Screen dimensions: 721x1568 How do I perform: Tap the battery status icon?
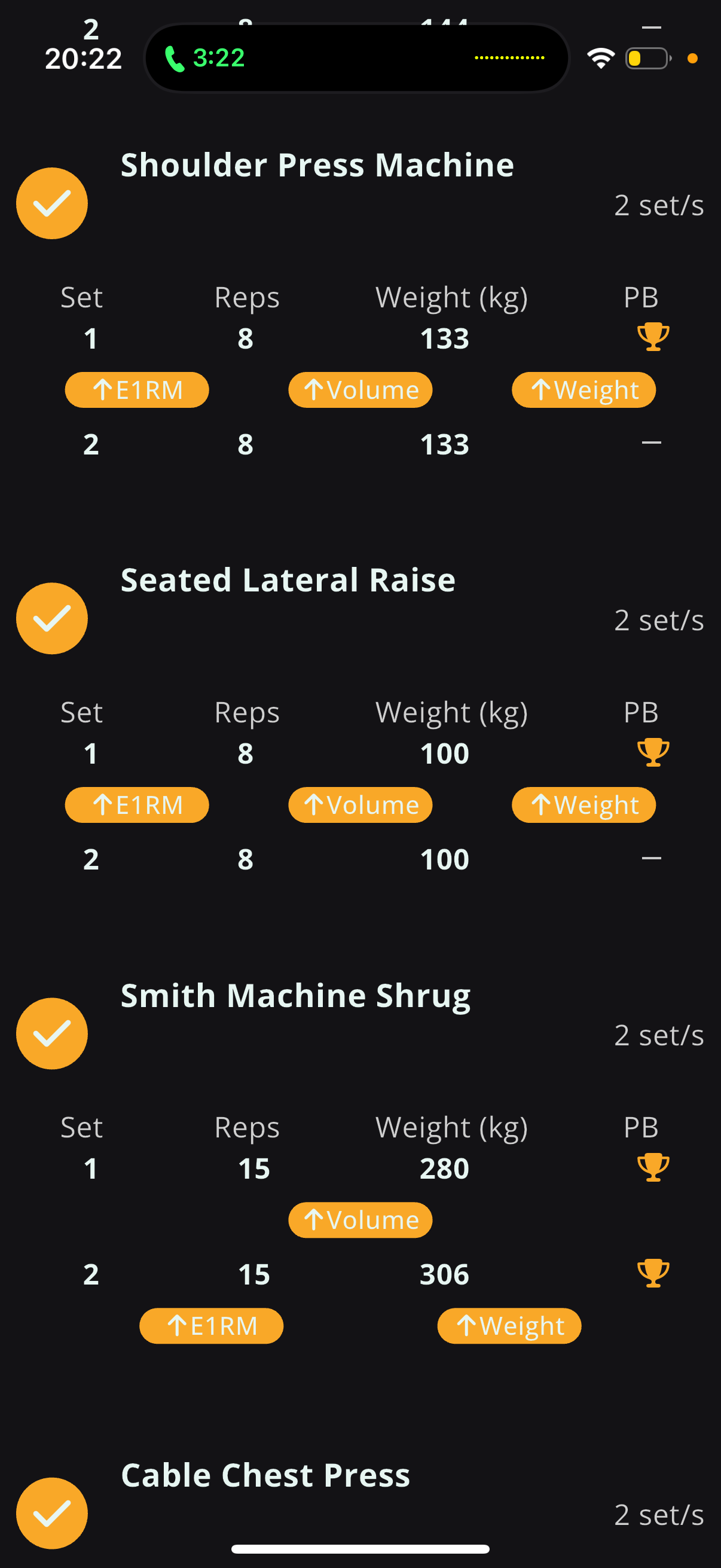tap(648, 59)
